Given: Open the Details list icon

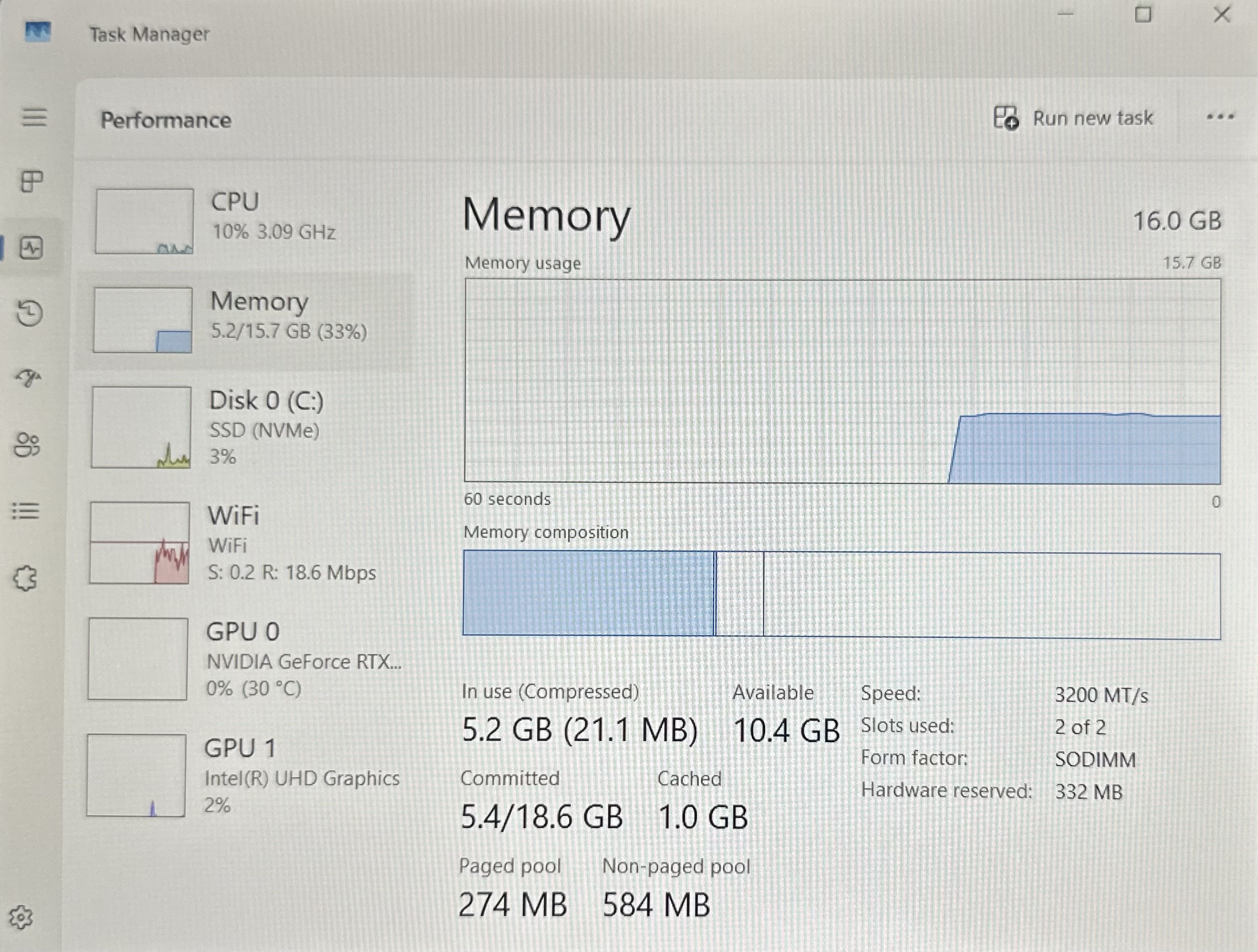Looking at the screenshot, I should (x=25, y=510).
